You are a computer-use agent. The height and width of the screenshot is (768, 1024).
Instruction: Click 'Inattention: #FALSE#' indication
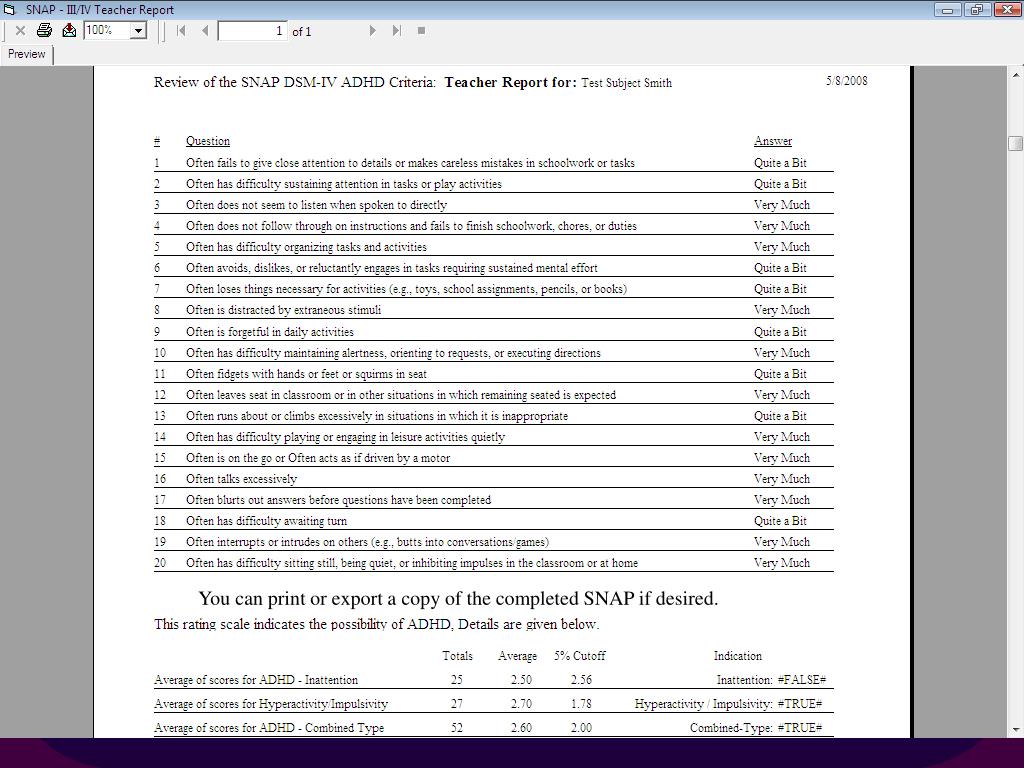pos(771,680)
